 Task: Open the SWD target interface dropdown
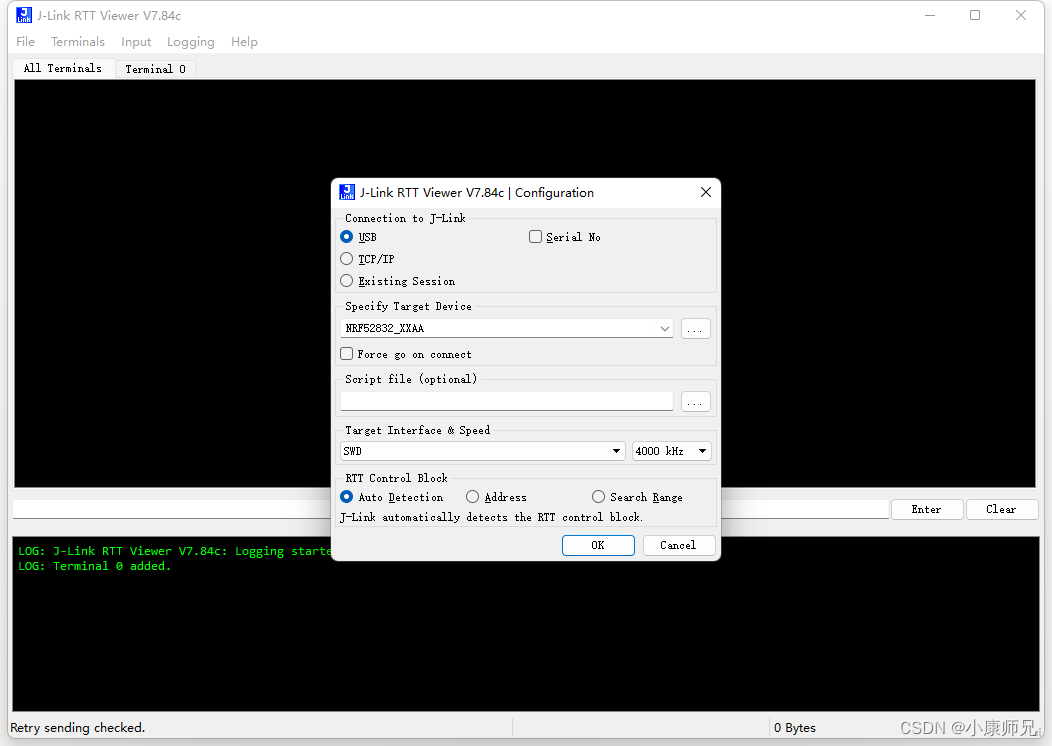click(483, 451)
